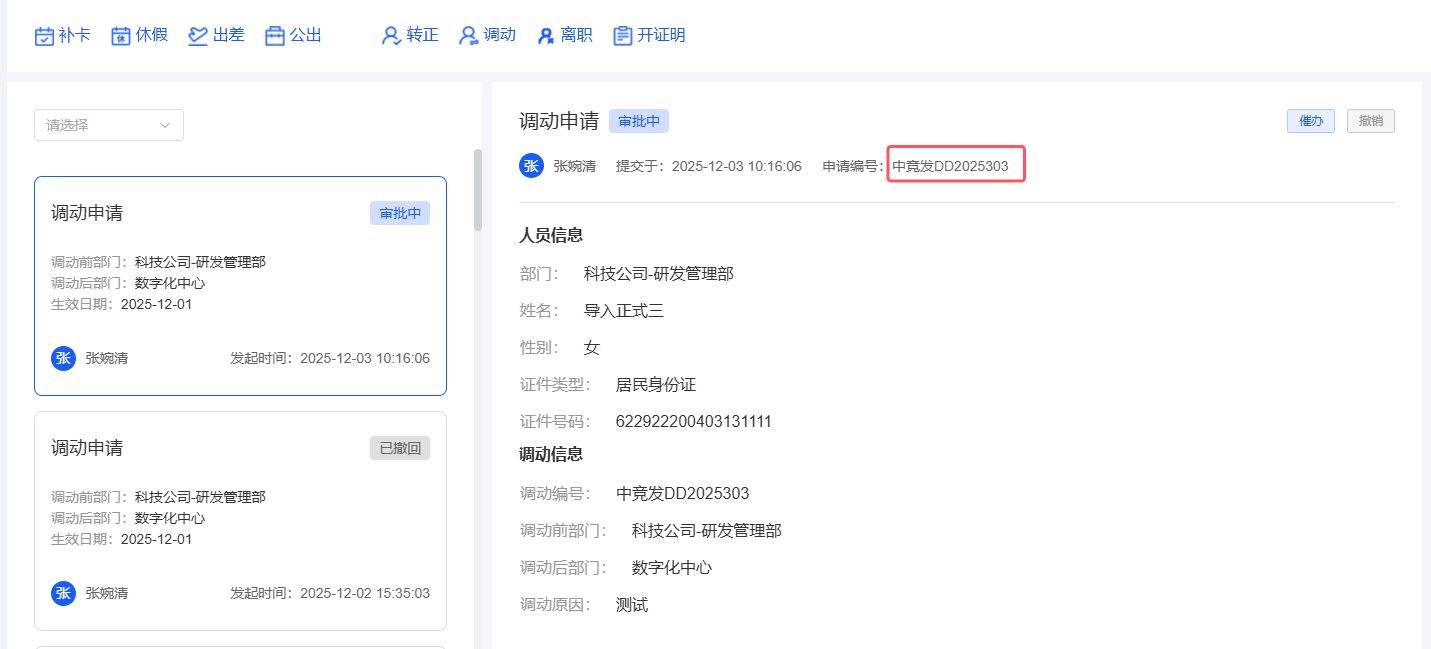Viewport: 1431px width, 649px height.
Task: Click the 离职 resignation icon
Action: 546,36
